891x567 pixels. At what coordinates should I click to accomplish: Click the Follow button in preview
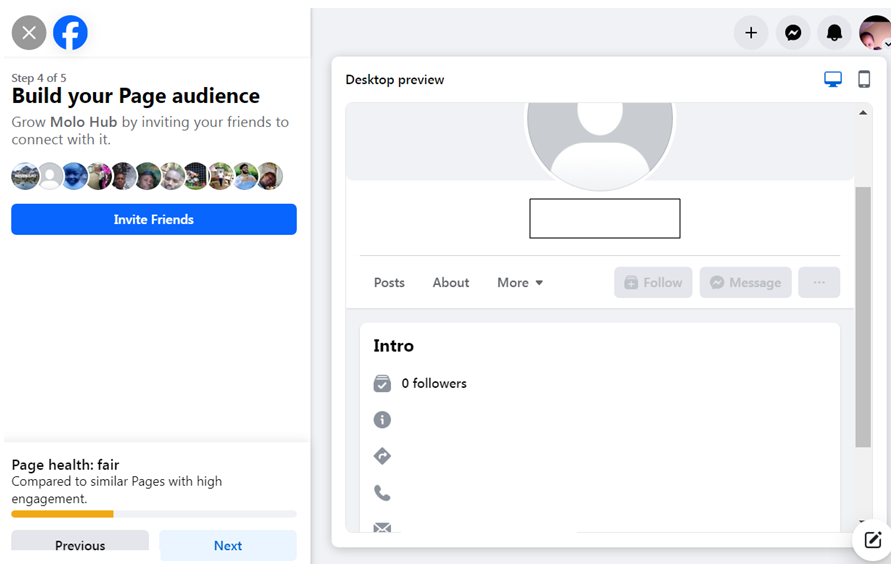[x=653, y=282]
